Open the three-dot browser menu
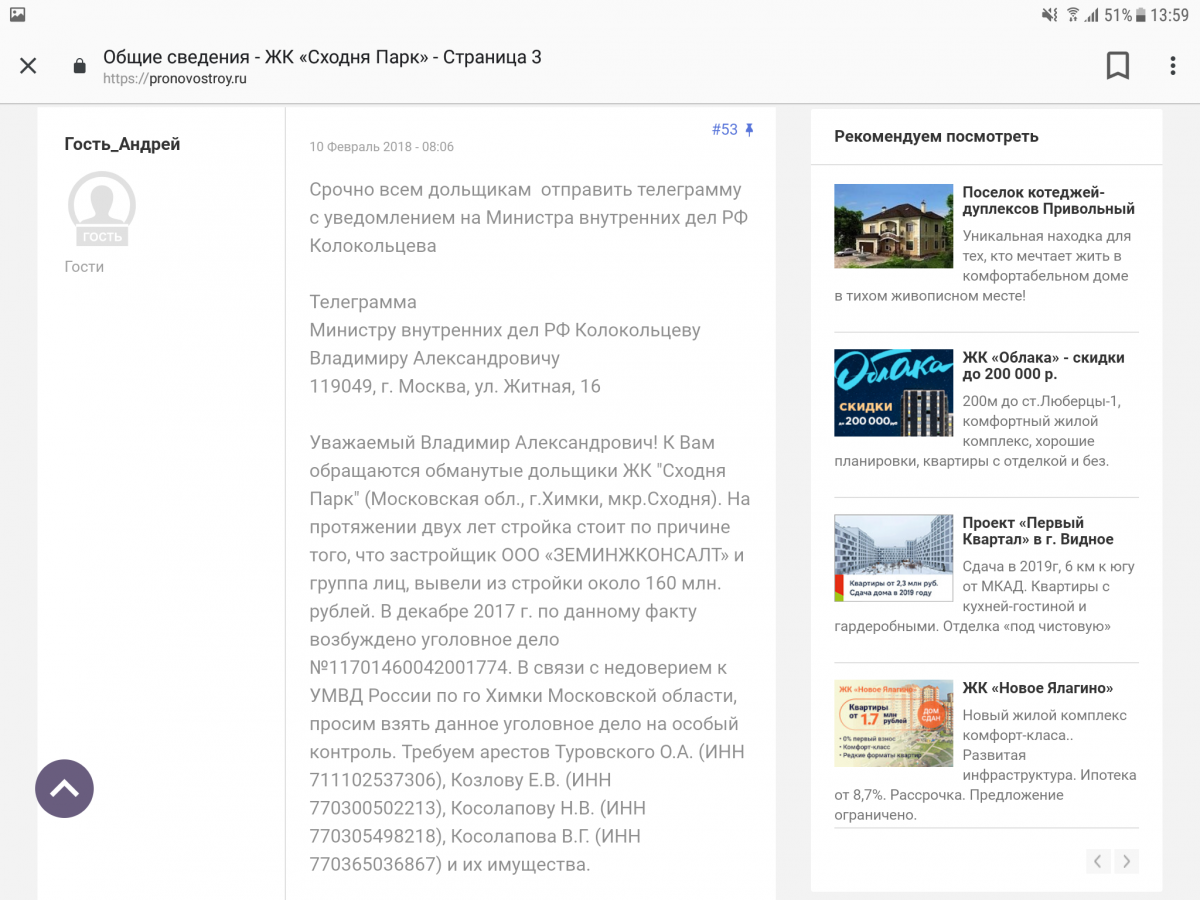 coord(1173,66)
